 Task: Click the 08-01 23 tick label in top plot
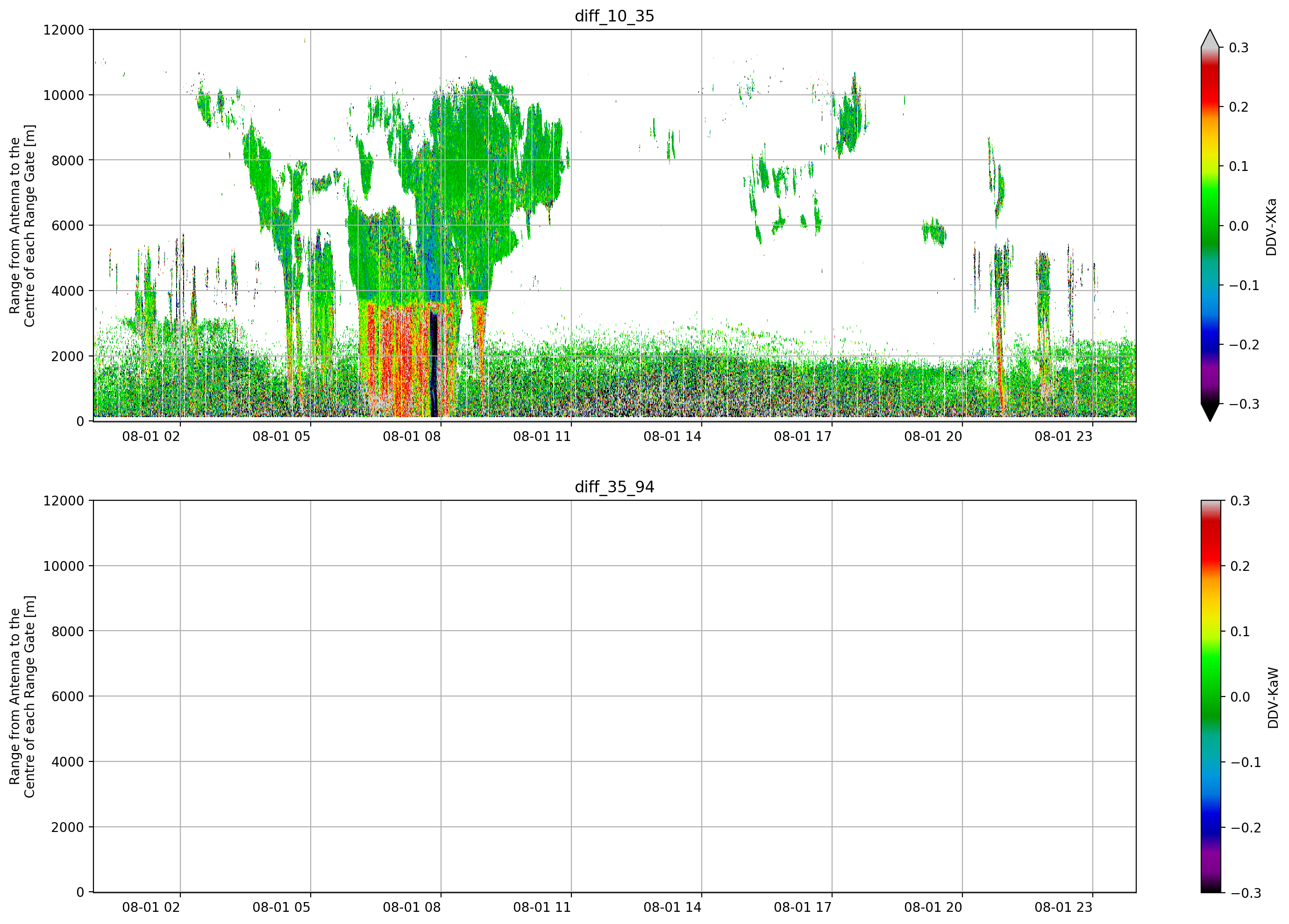pyautogui.click(x=1063, y=436)
